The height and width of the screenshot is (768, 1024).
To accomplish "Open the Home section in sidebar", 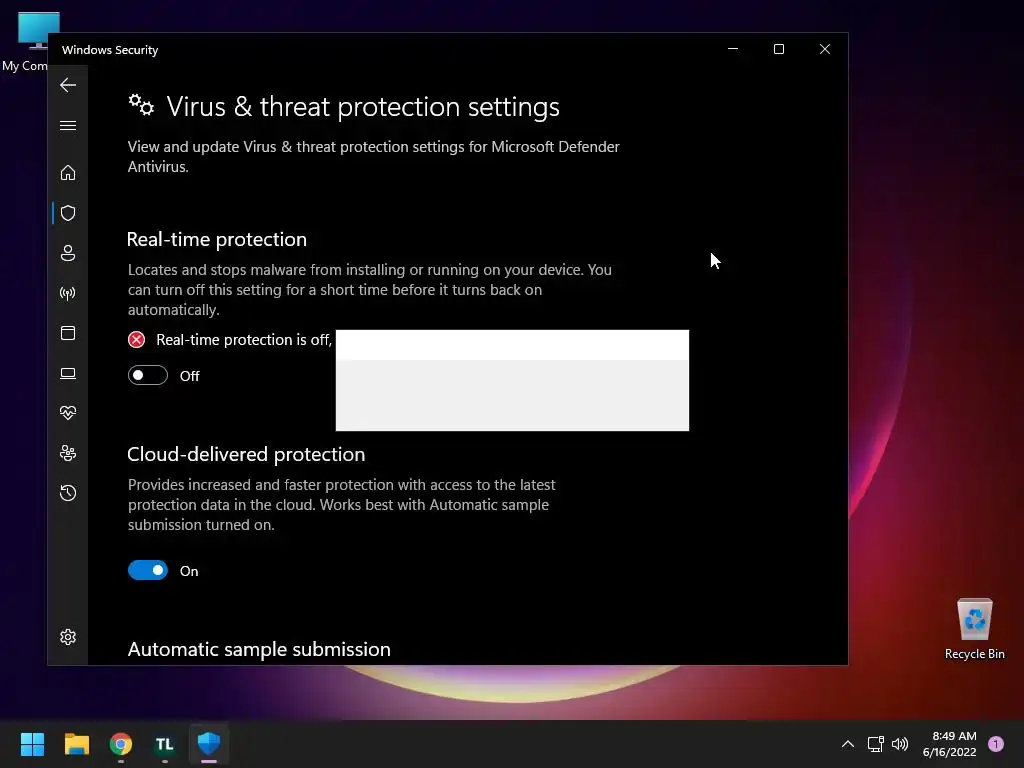I will tap(68, 172).
